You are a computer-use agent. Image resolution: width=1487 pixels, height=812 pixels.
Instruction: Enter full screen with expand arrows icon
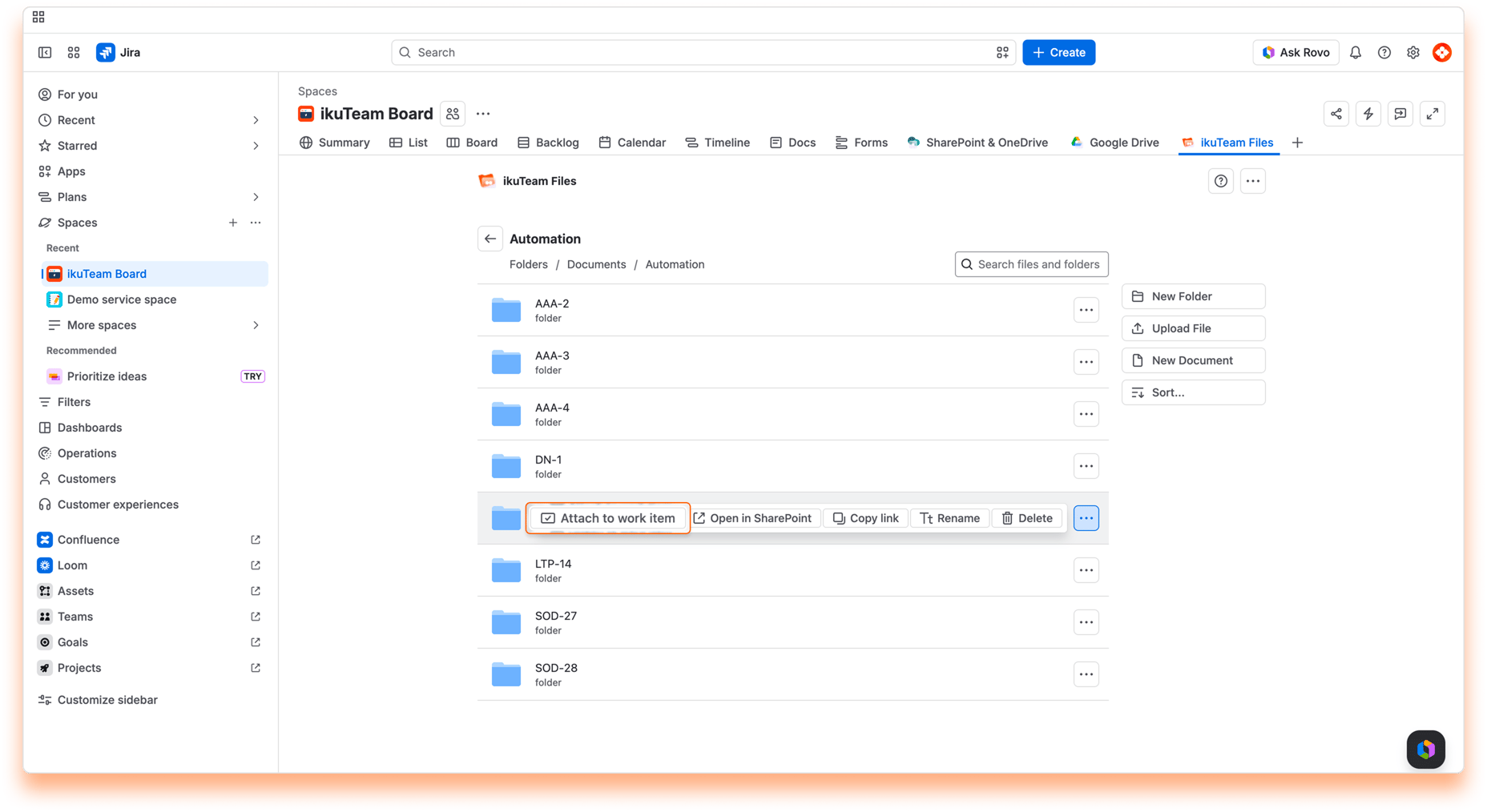tap(1433, 114)
